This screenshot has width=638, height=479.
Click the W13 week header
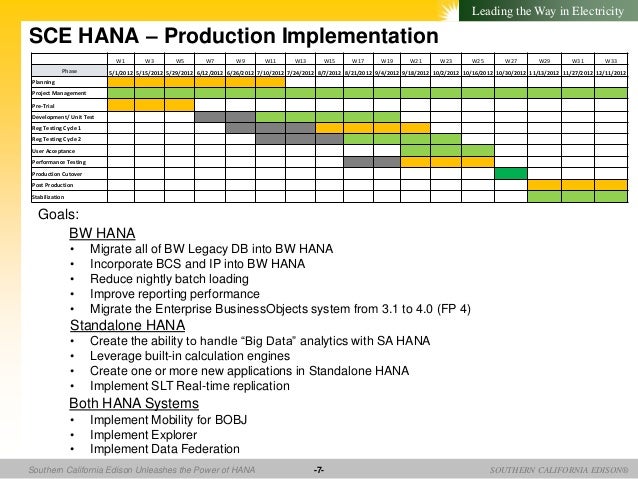(x=300, y=61)
